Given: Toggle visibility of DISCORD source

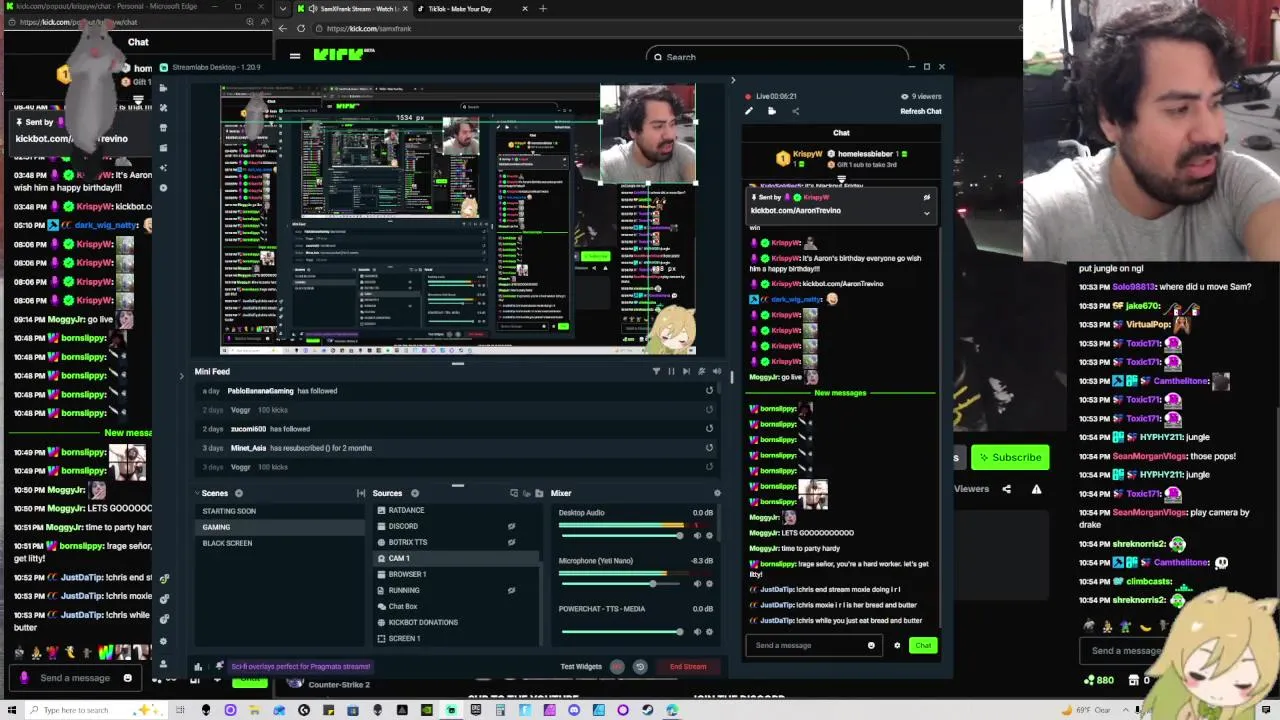Looking at the screenshot, I should [511, 526].
